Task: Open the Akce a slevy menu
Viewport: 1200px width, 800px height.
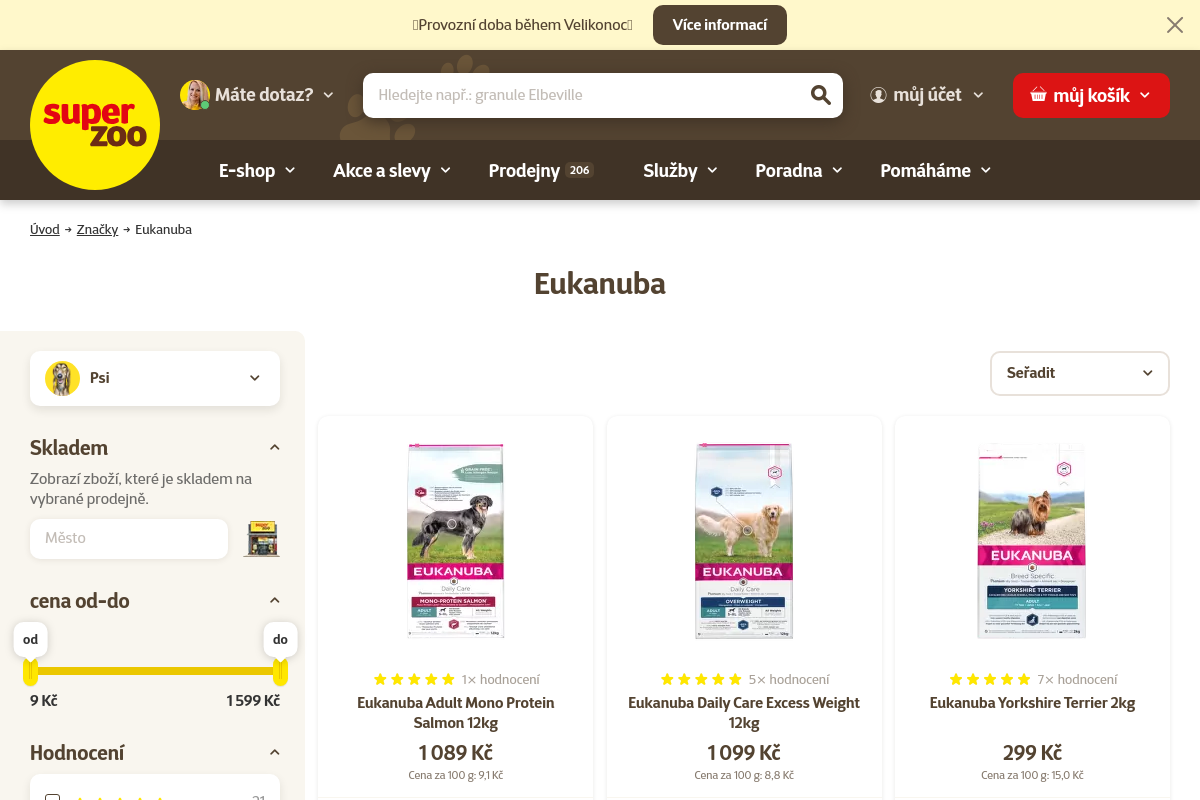Action: [x=392, y=171]
